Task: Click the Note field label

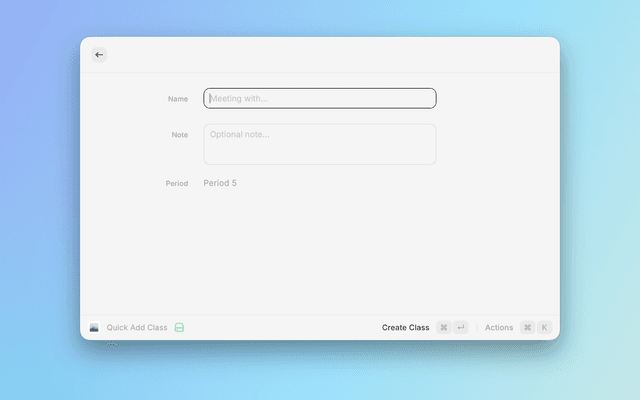Action: [x=179, y=134]
